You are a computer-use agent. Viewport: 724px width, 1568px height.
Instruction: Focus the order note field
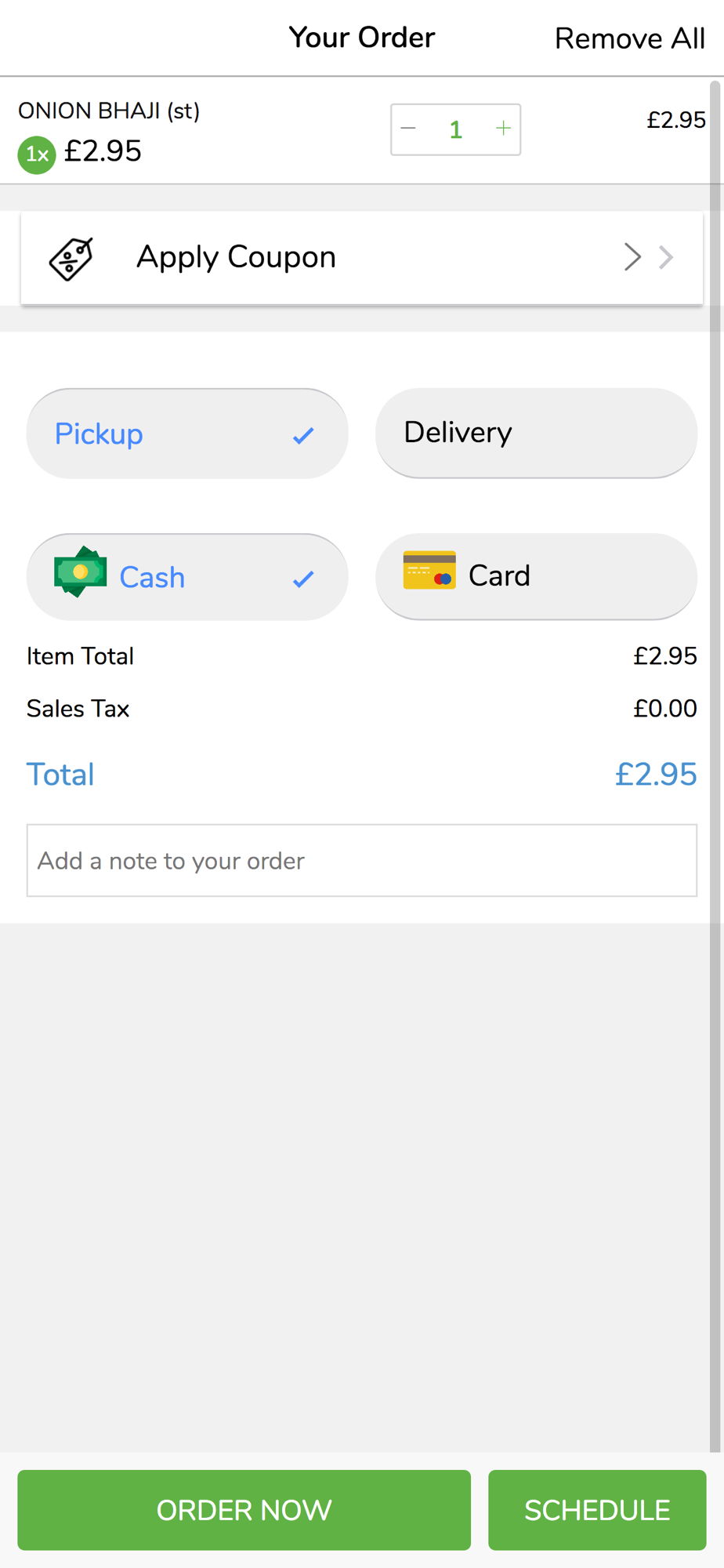pos(362,860)
